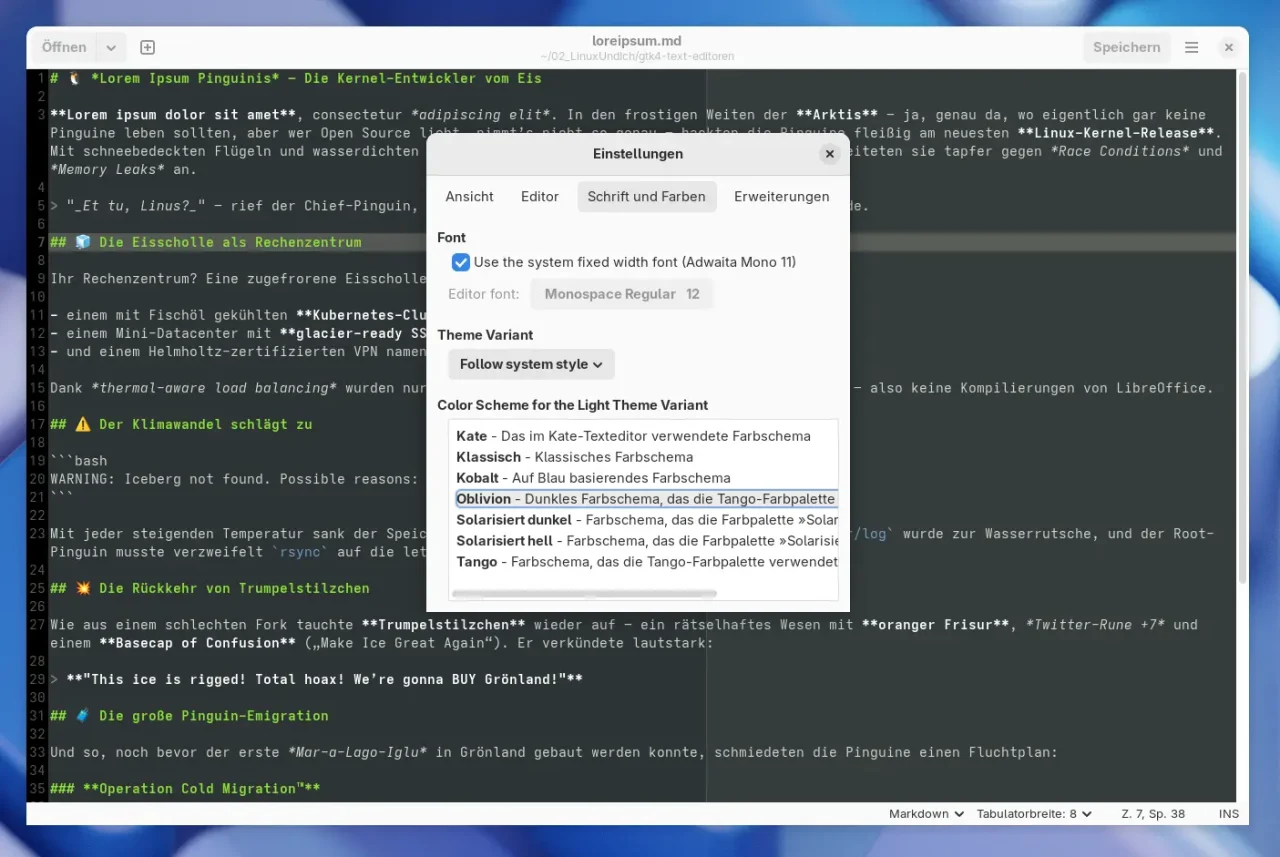Select the Schrift und Farben tab
This screenshot has width=1280, height=857.
(646, 196)
